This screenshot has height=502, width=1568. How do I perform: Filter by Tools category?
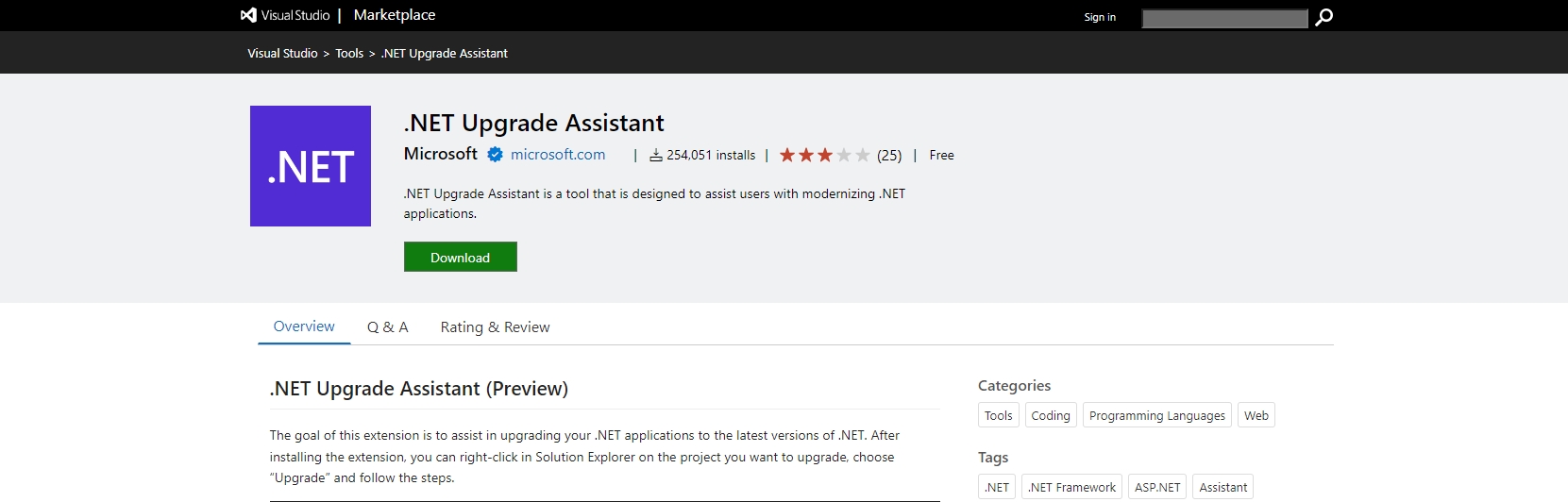tap(998, 415)
